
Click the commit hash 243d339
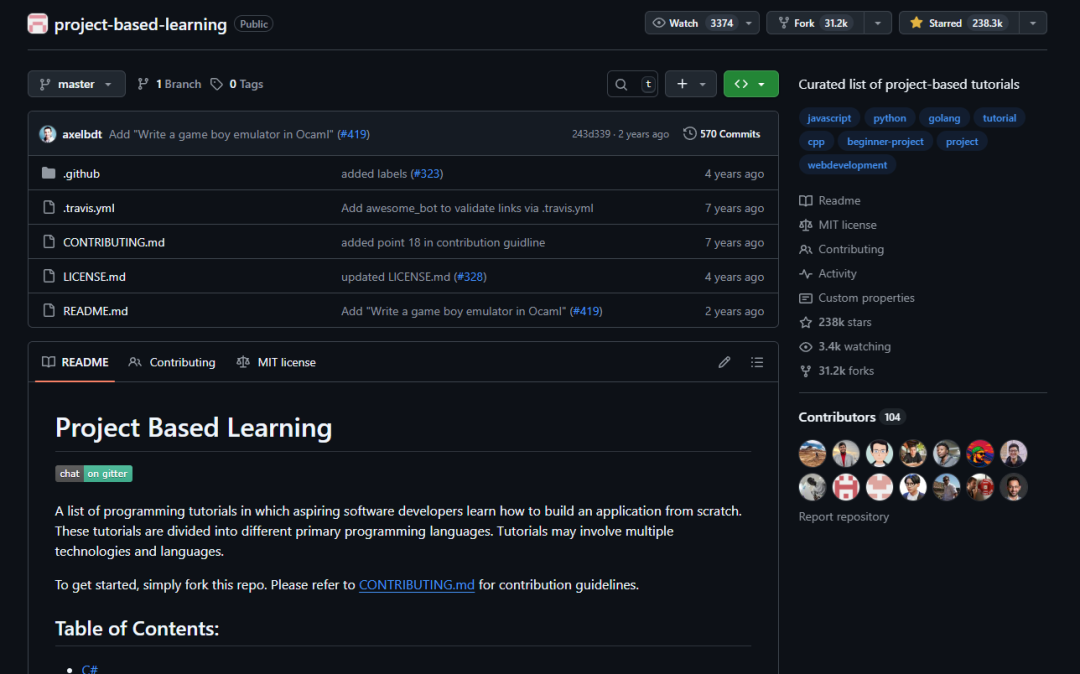(590, 134)
